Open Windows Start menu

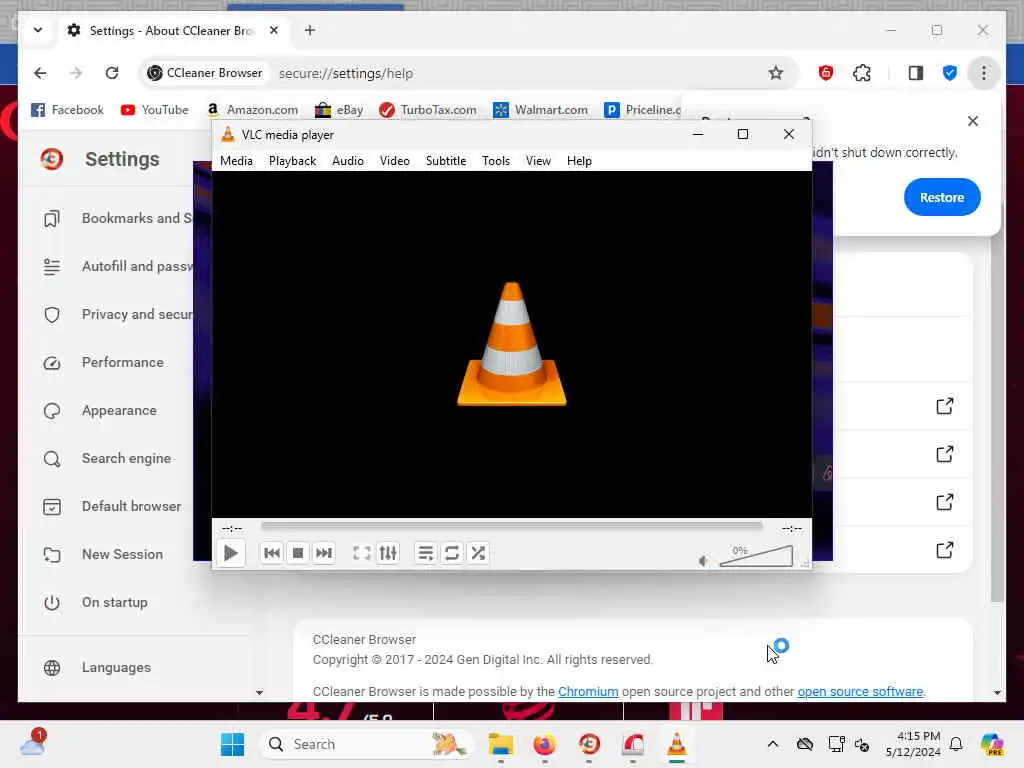(232, 744)
